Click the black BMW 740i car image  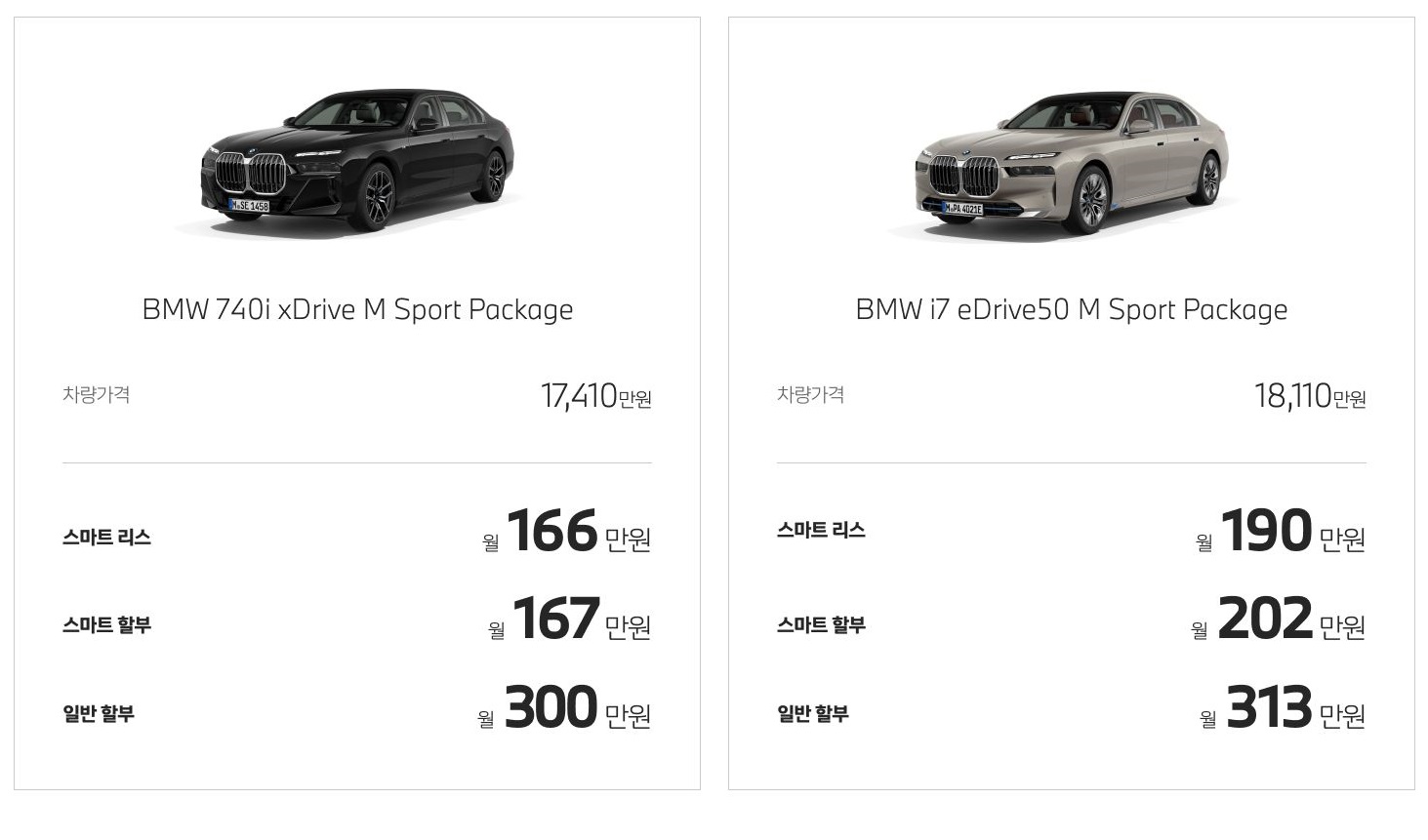pyautogui.click(x=357, y=160)
